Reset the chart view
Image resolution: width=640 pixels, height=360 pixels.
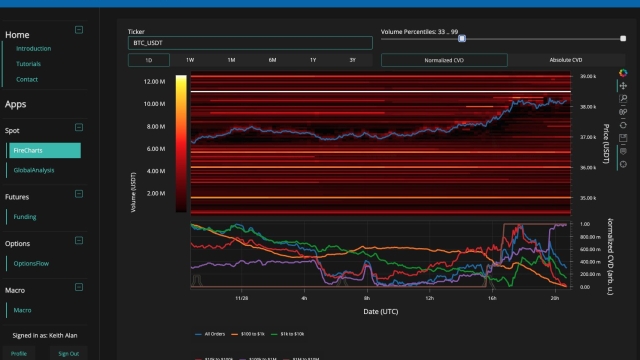(623, 125)
